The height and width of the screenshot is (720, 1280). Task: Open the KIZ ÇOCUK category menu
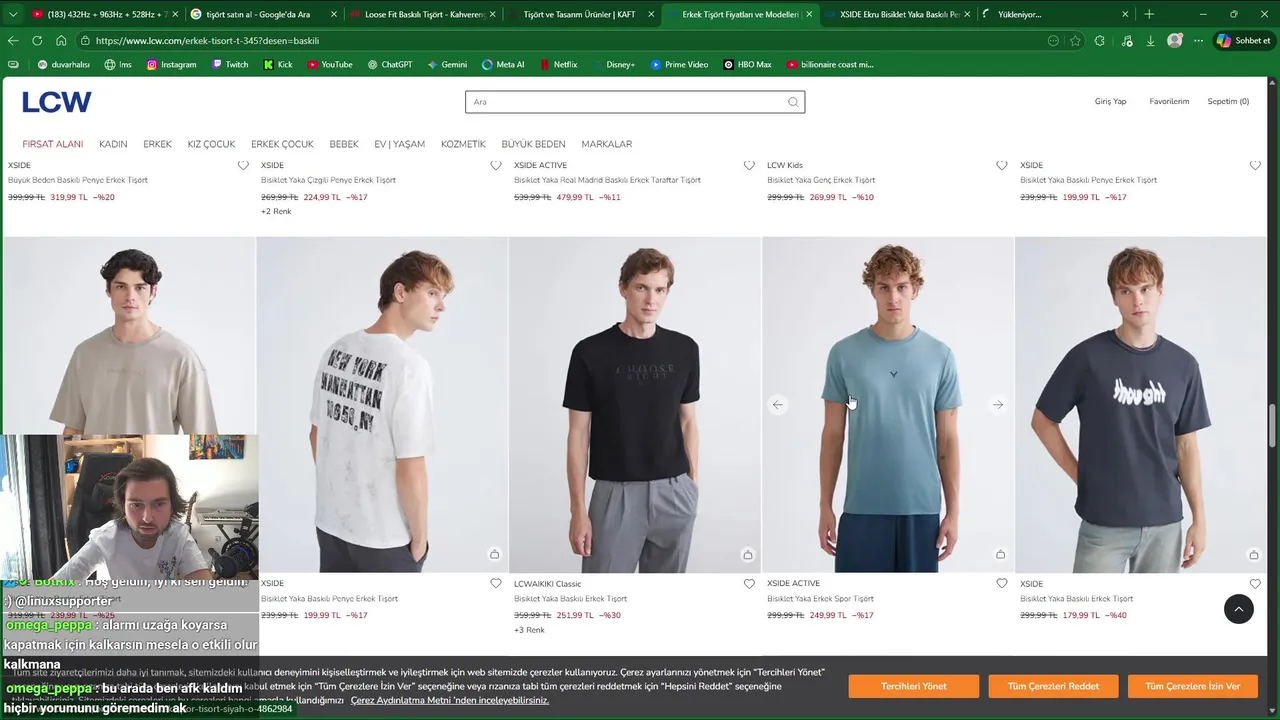click(x=211, y=144)
